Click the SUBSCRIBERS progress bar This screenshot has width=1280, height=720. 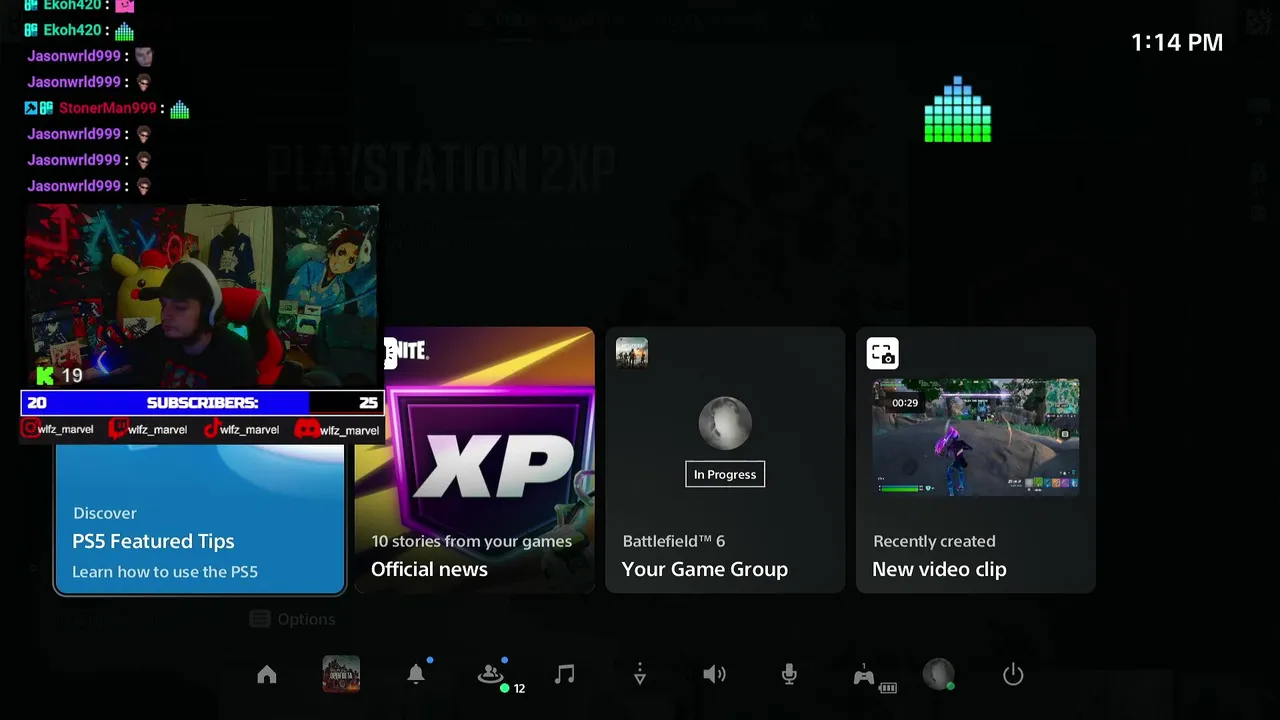point(202,402)
